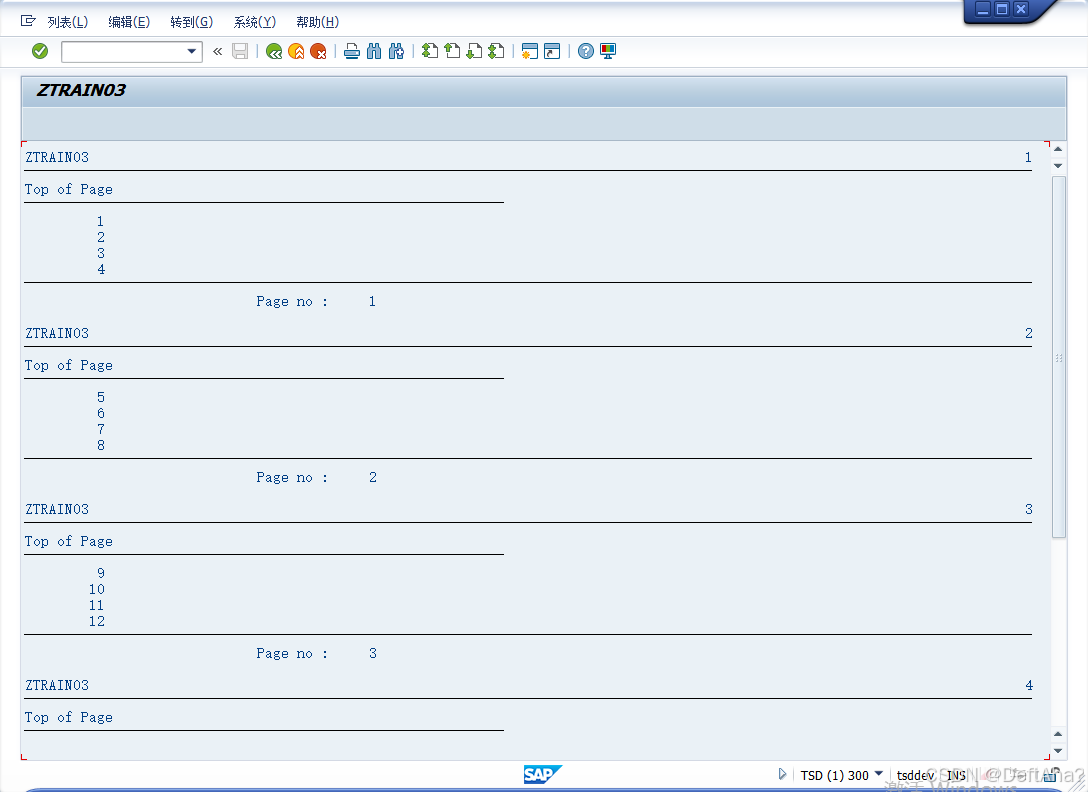The image size is (1088, 792).
Task: Open the 转到(G) menu
Action: [x=192, y=22]
